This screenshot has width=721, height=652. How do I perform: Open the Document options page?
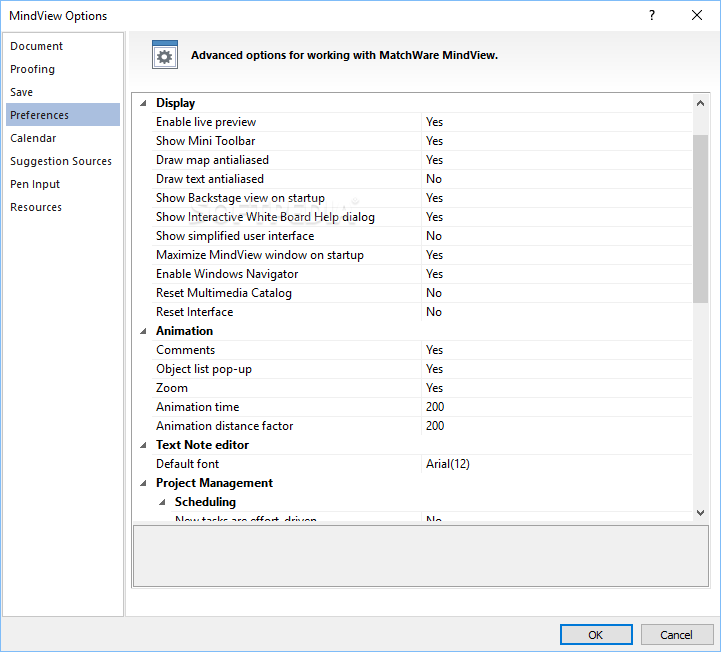[x=63, y=46]
